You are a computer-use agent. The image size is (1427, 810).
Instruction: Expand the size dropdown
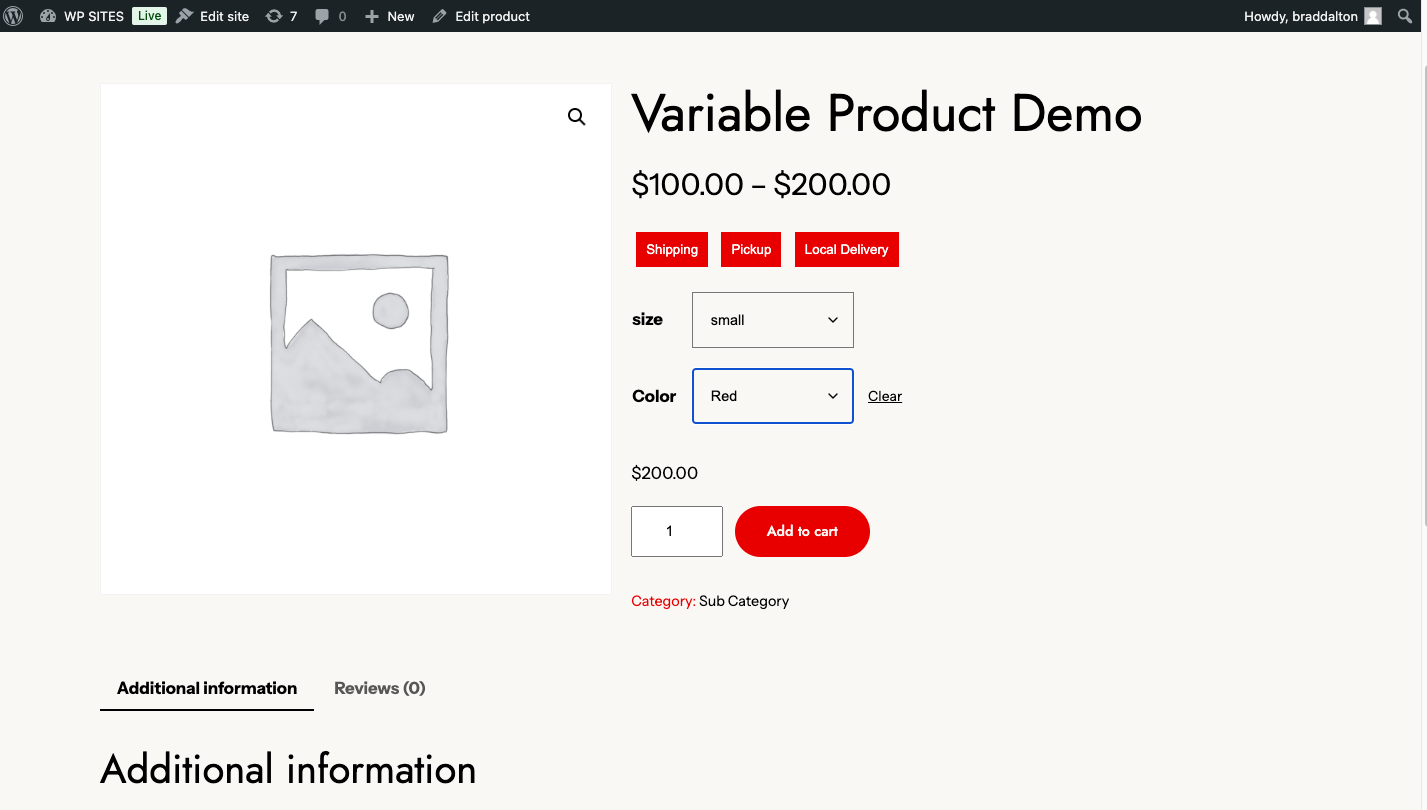(x=772, y=320)
